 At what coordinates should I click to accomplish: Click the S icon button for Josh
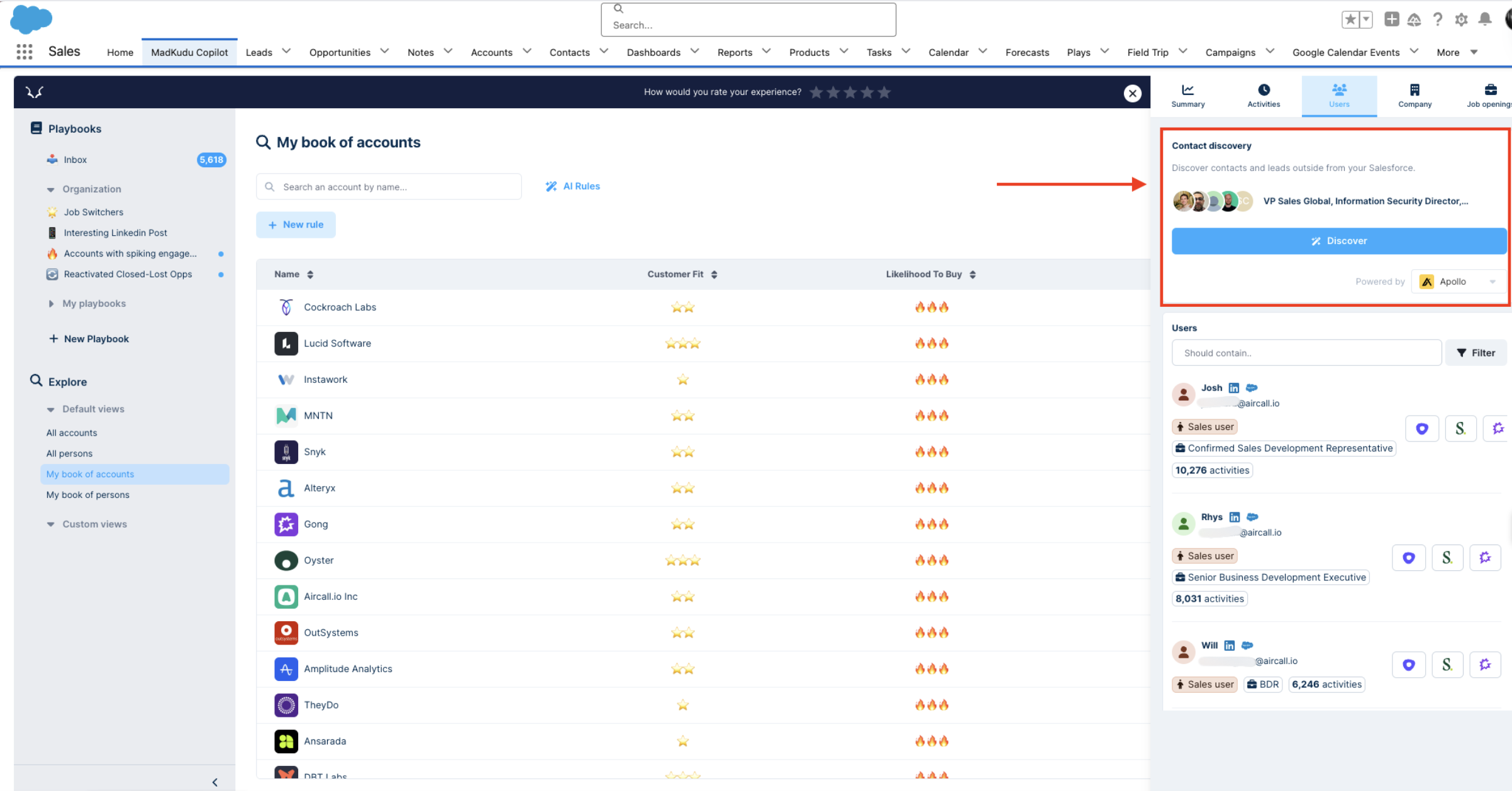point(1460,429)
